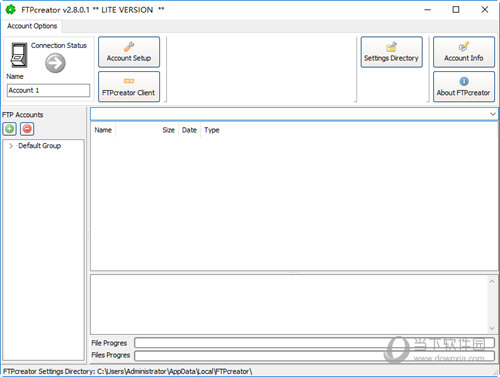Click the log panel scrollbar down arrow
Image resolution: width=500 pixels, height=377 pixels.
[492, 329]
